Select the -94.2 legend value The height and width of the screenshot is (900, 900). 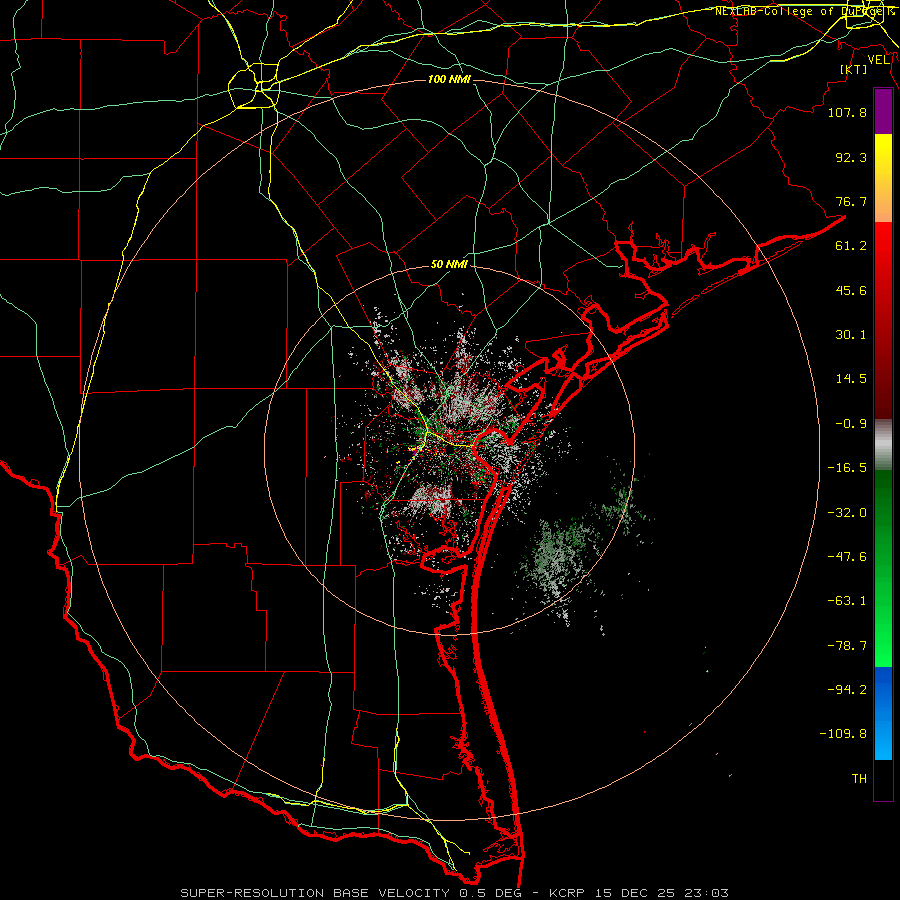[847, 689]
